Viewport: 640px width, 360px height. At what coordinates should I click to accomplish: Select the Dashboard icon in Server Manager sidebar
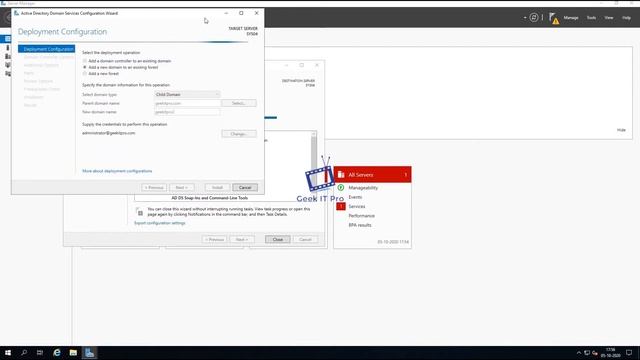(7, 39)
